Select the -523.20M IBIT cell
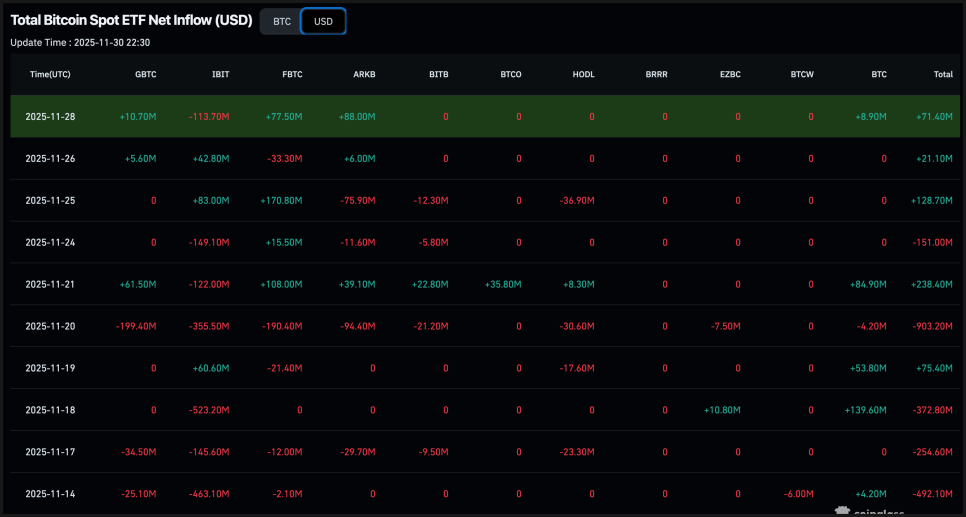 [209, 410]
